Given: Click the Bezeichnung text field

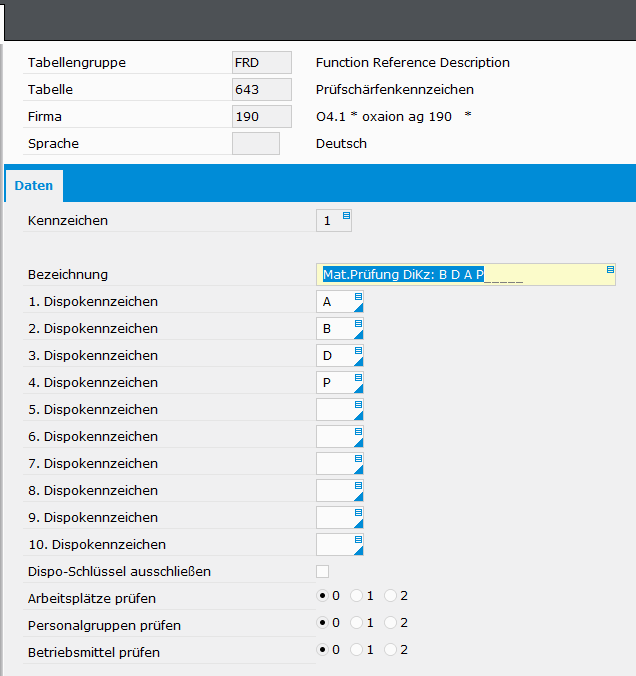Looking at the screenshot, I should pos(466,275).
